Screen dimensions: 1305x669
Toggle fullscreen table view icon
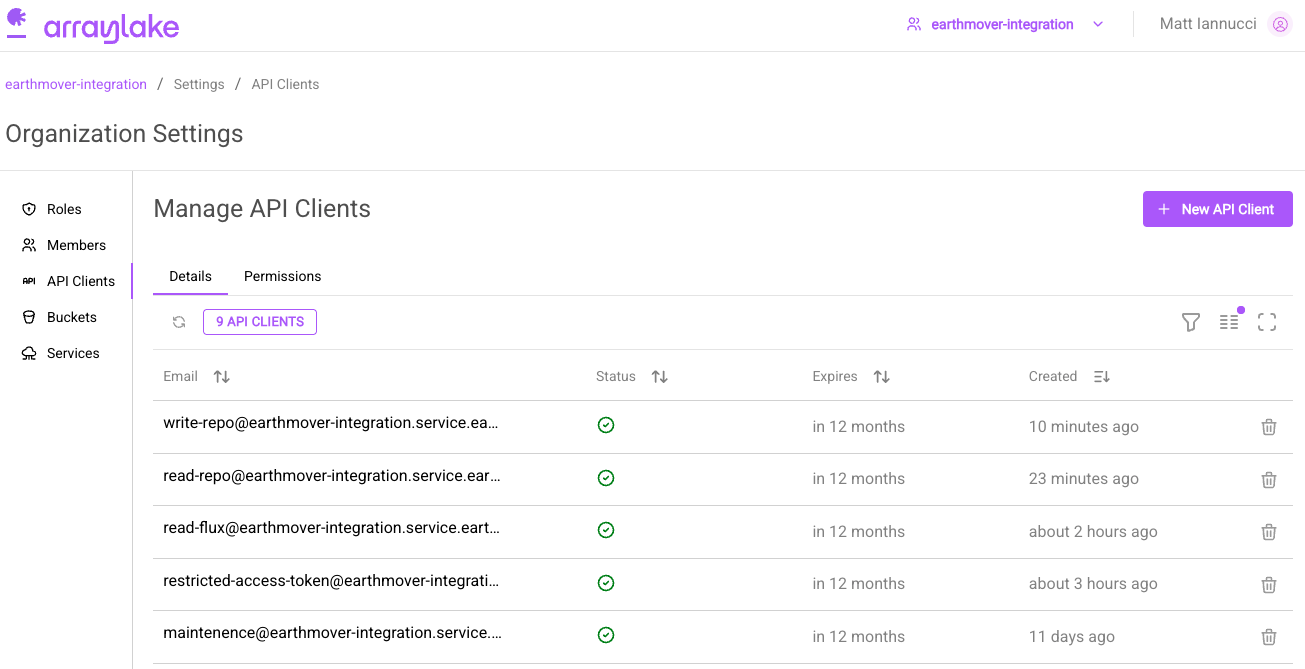coord(1267,322)
